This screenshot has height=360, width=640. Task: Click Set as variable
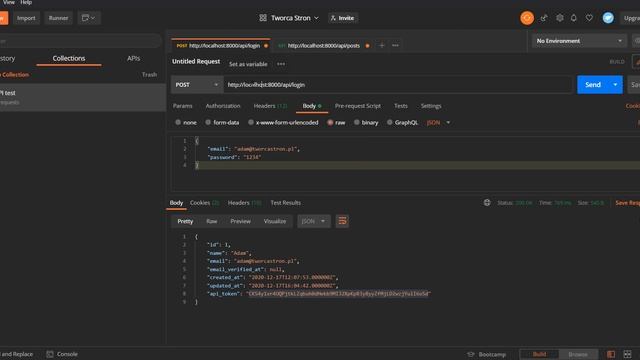[248, 64]
